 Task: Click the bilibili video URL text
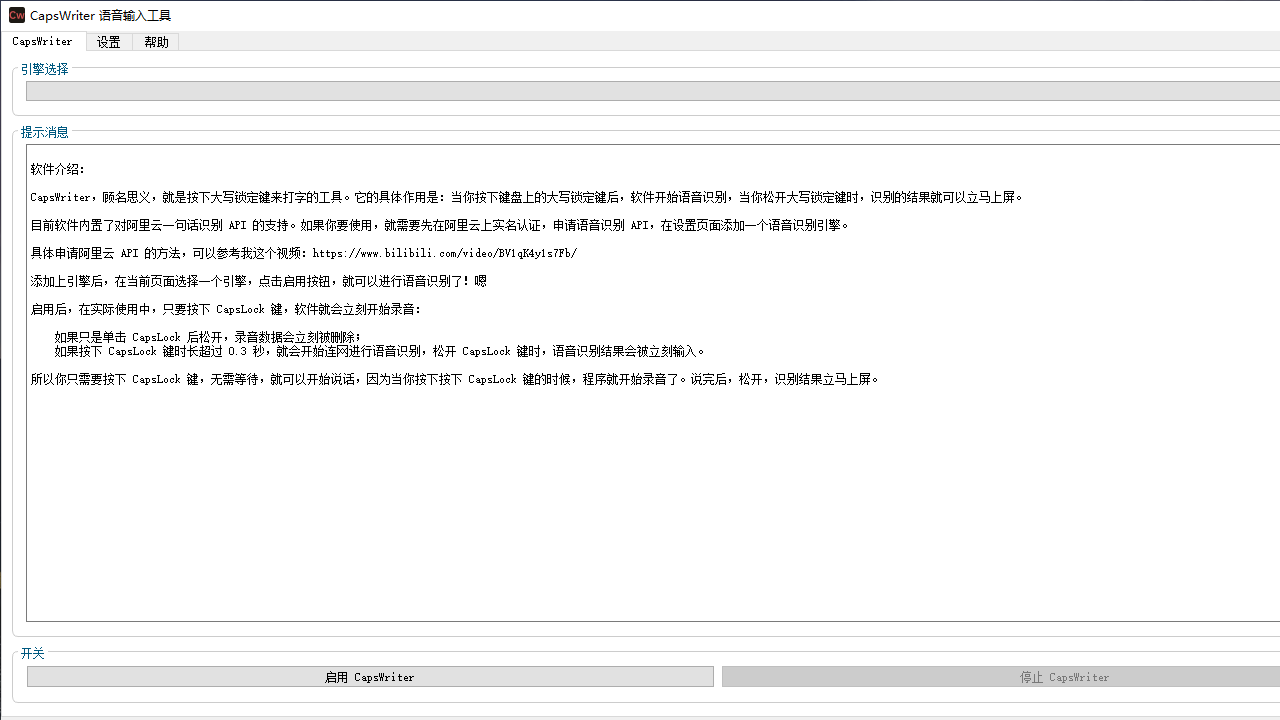tap(444, 253)
